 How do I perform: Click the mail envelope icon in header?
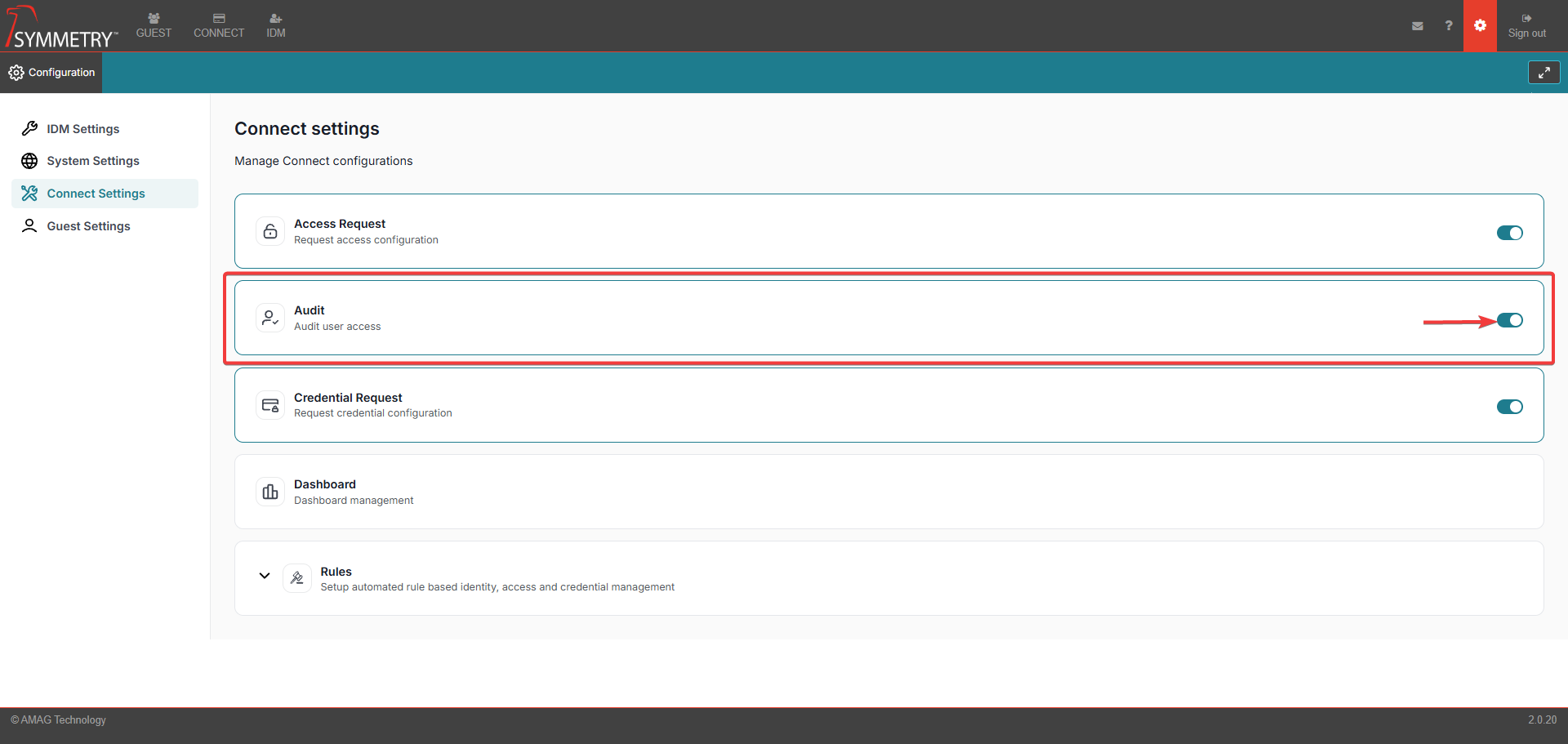coord(1418,26)
